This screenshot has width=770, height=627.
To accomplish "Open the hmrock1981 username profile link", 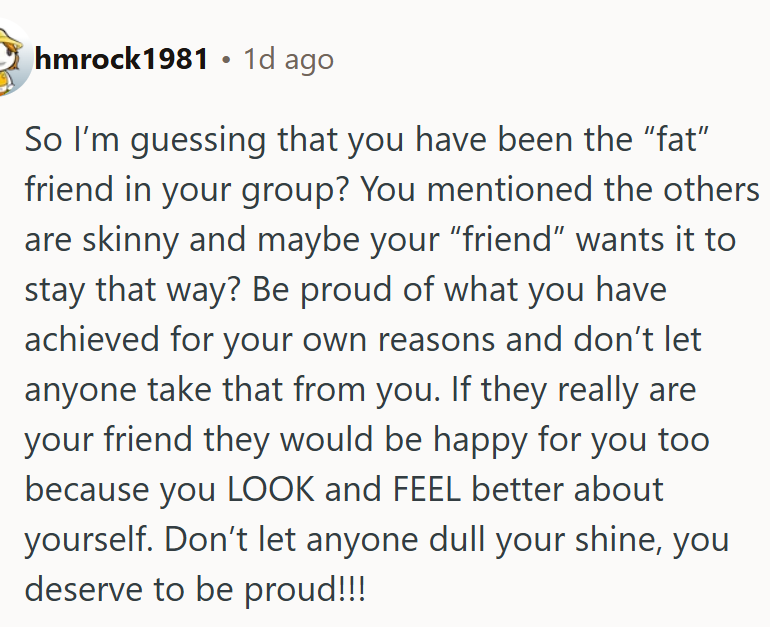I will [x=121, y=58].
